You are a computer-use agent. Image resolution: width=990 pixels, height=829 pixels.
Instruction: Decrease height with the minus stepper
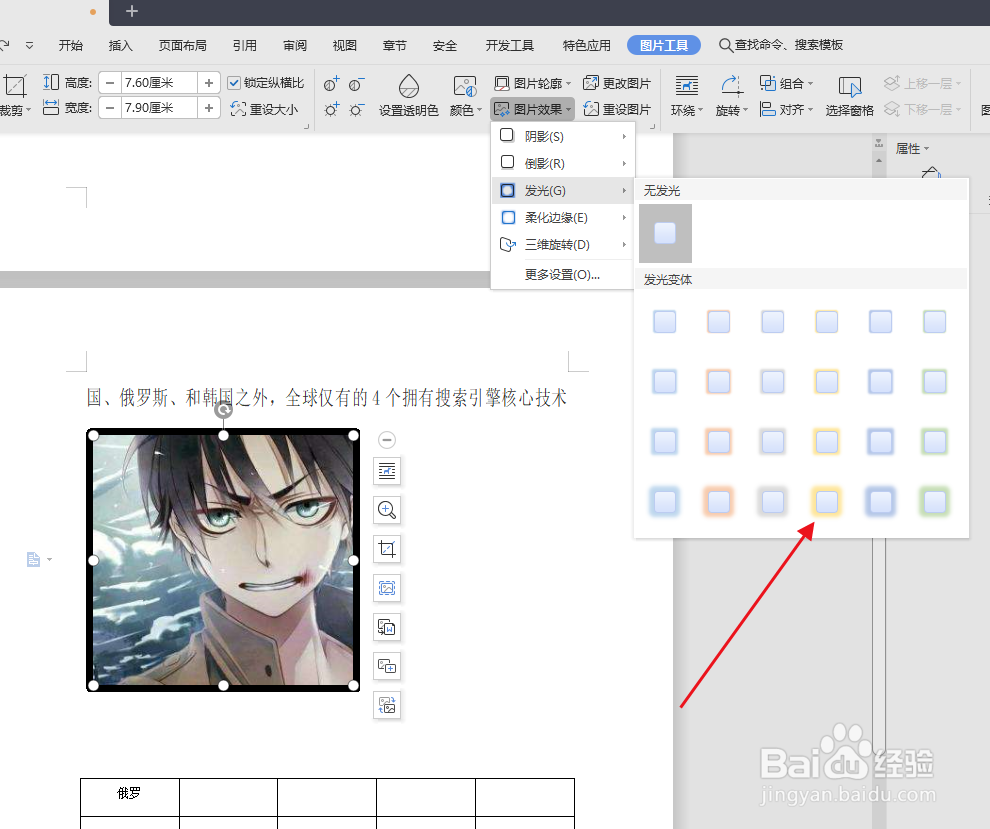point(110,83)
